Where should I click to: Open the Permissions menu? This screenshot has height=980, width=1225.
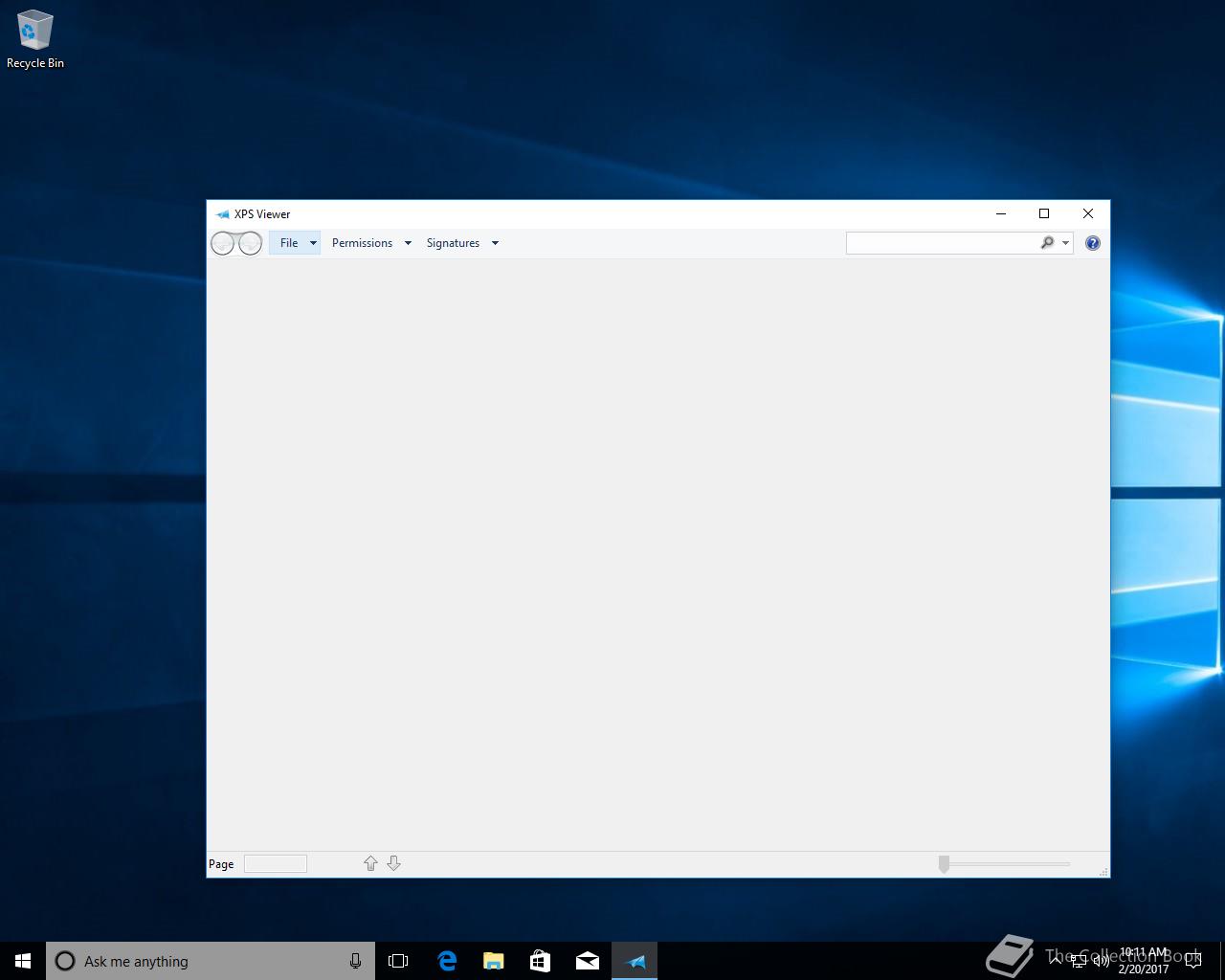click(362, 243)
